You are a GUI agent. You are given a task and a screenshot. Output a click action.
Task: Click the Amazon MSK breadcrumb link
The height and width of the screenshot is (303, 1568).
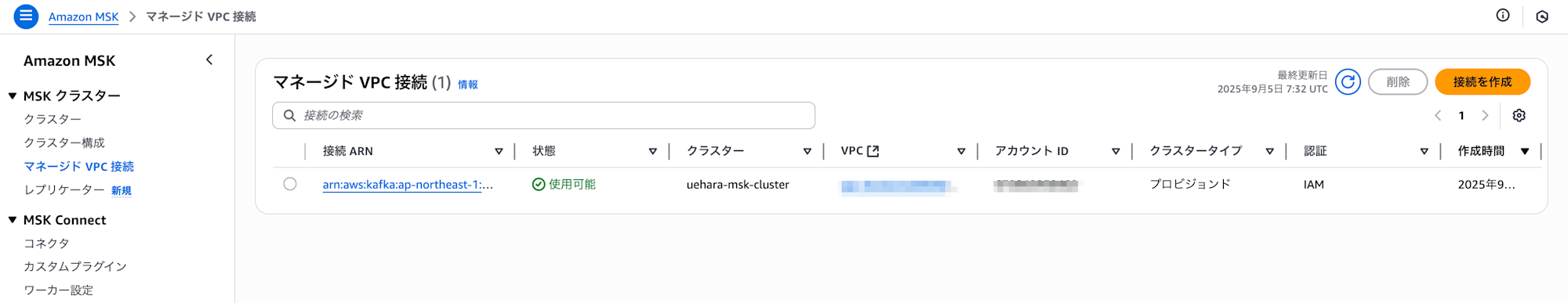tap(83, 16)
